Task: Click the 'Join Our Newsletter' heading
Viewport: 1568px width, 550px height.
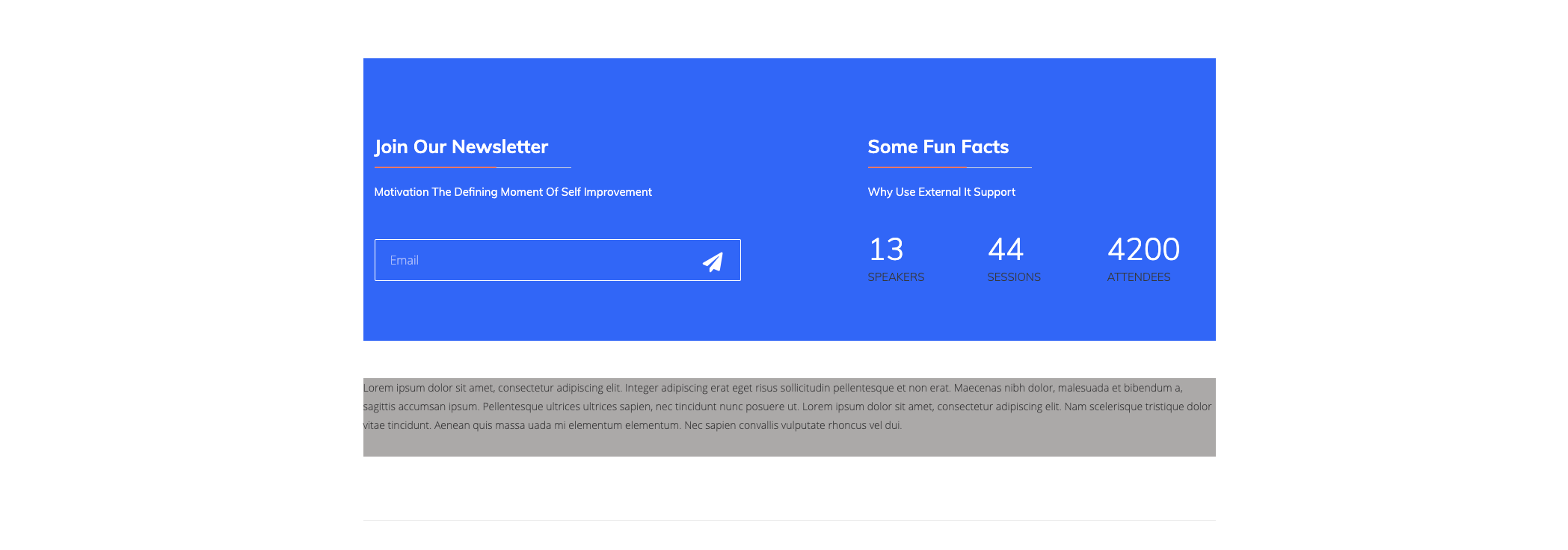Action: [461, 147]
